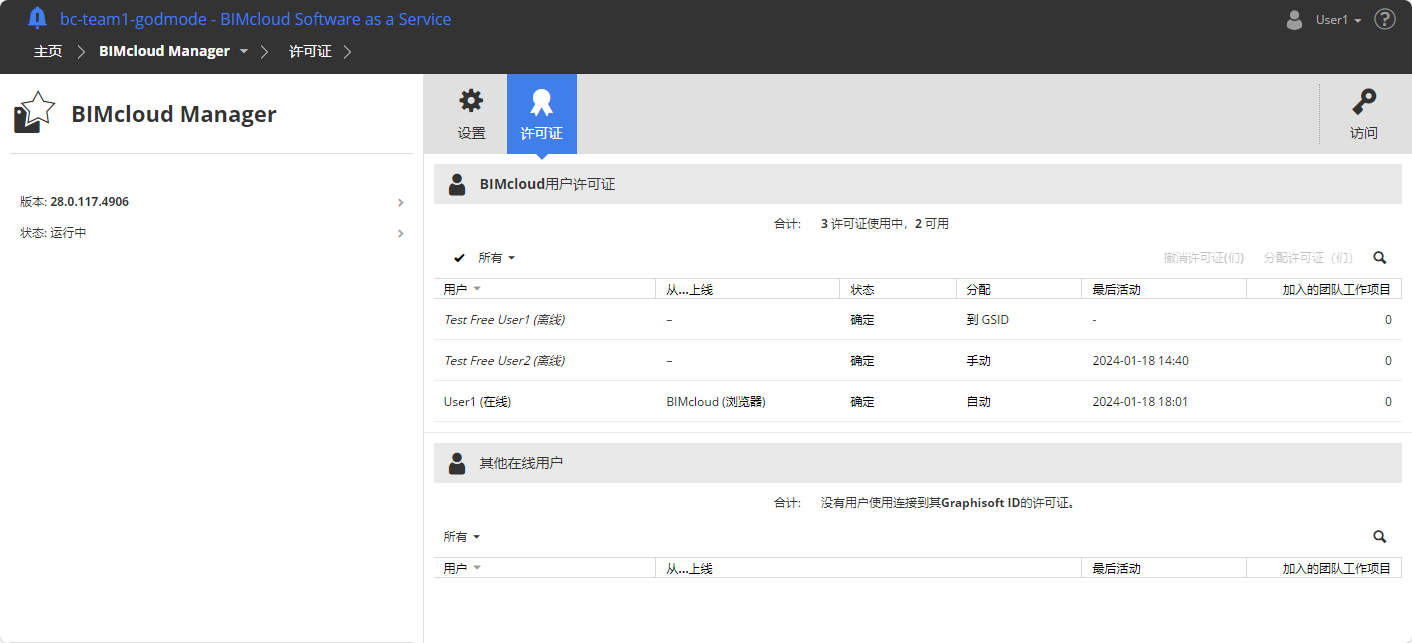
Task: Expand chevron after 许可证 breadcrumb
Action: click(x=347, y=51)
